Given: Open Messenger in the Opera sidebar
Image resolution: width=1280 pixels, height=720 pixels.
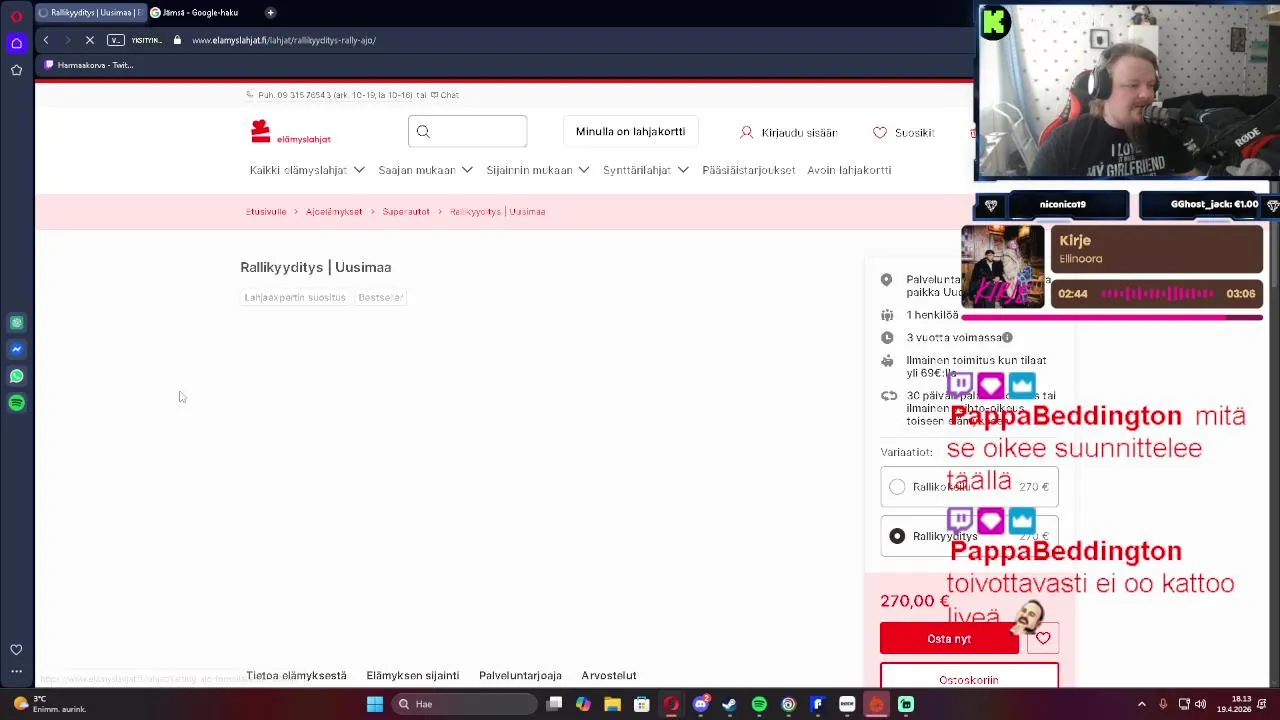Looking at the screenshot, I should [x=17, y=349].
